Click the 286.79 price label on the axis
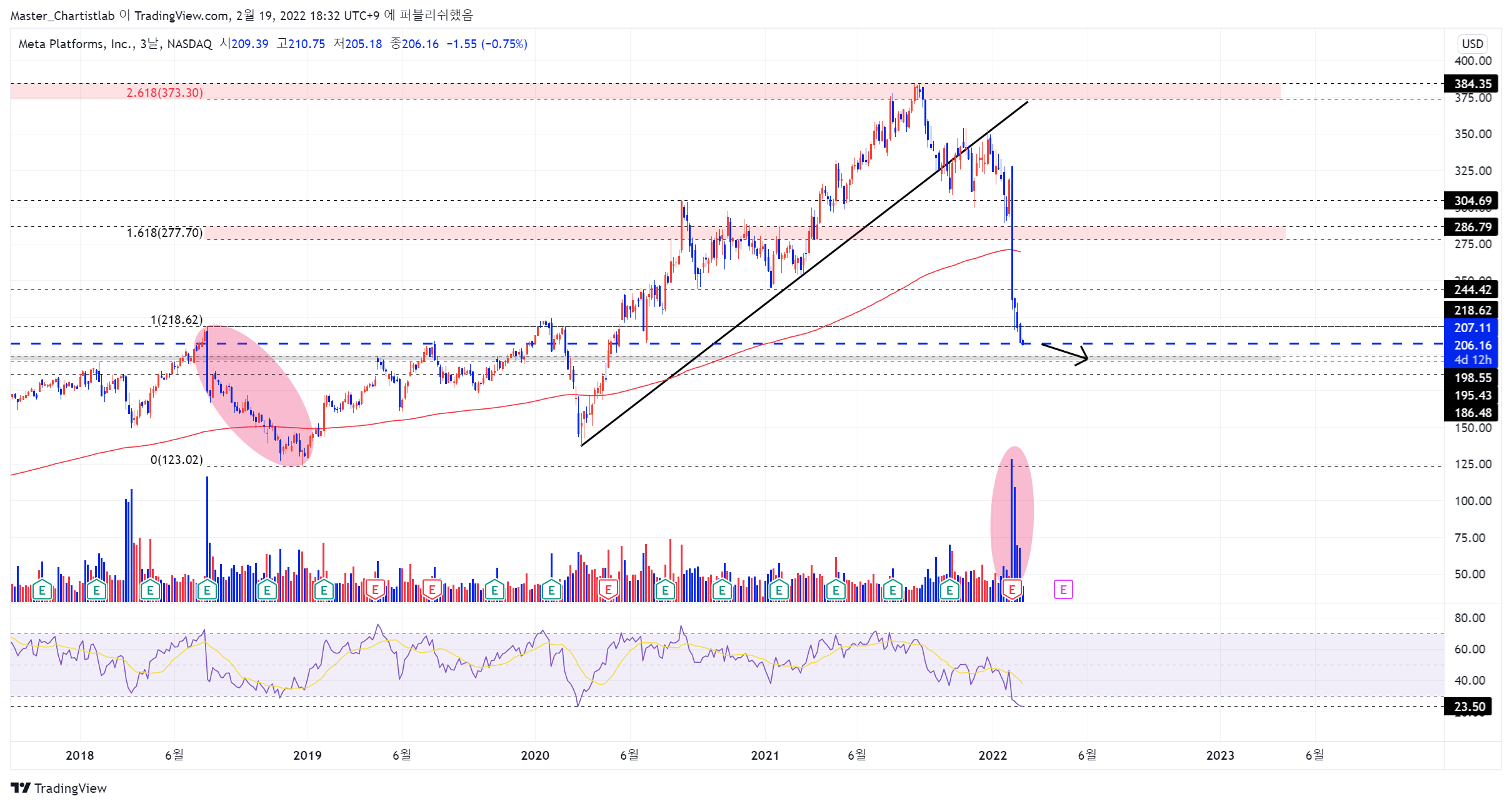The height and width of the screenshot is (806, 1512). coord(1472,227)
